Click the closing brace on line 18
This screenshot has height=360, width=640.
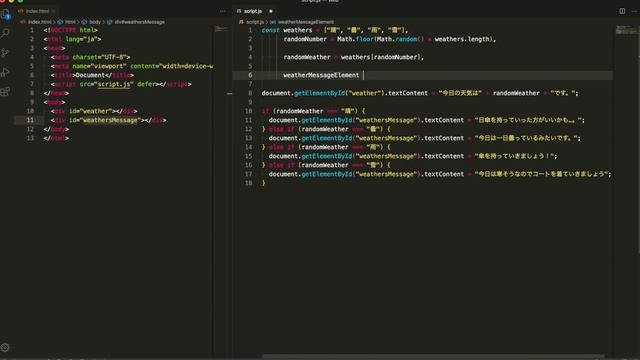tap(264, 183)
